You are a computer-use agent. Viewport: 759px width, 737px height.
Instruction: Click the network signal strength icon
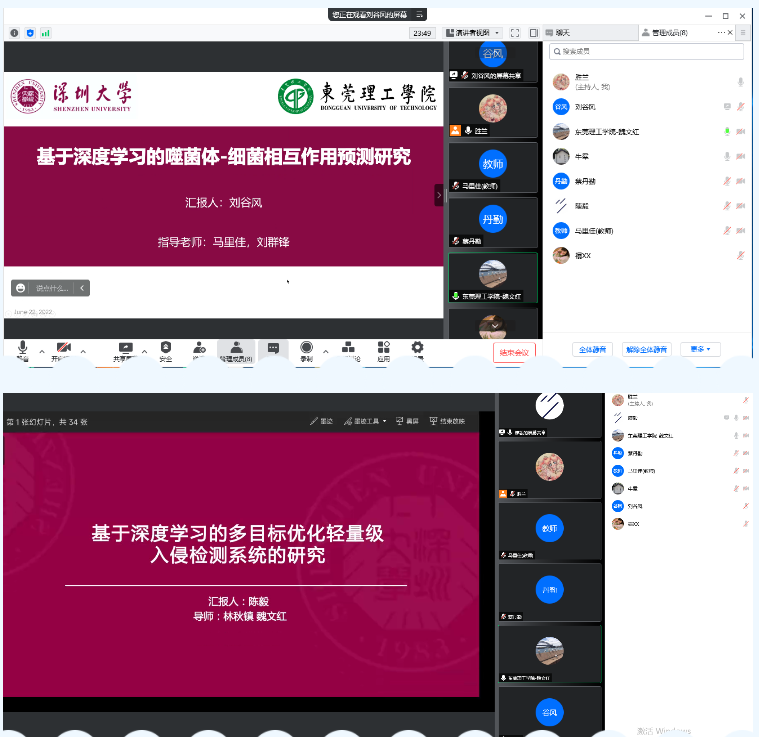(x=45, y=33)
